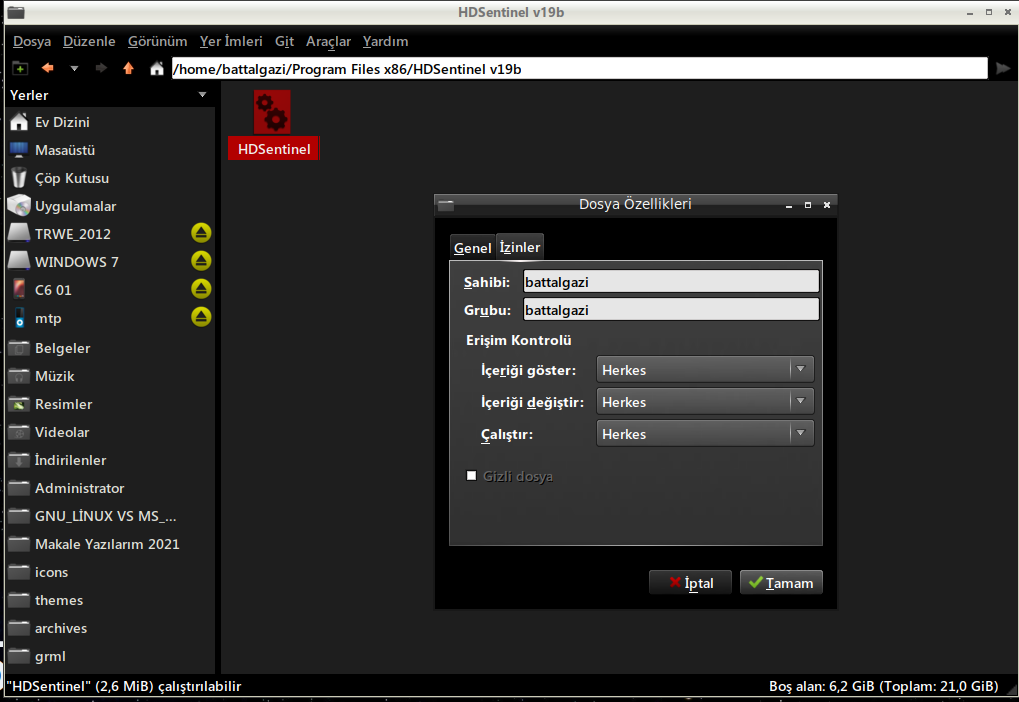Switch to the Genel tab
The height and width of the screenshot is (702, 1019).
click(x=472, y=248)
